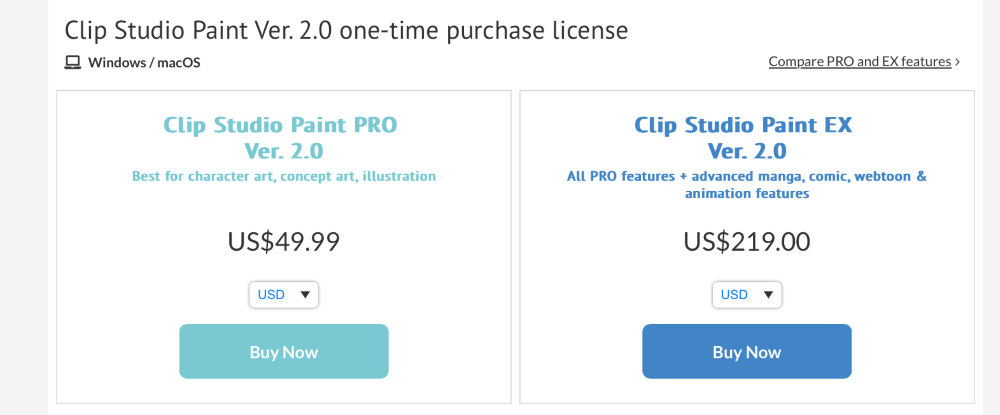Open the Compare PRO and EX features link
The height and width of the screenshot is (415, 1000).
pyautogui.click(x=860, y=62)
